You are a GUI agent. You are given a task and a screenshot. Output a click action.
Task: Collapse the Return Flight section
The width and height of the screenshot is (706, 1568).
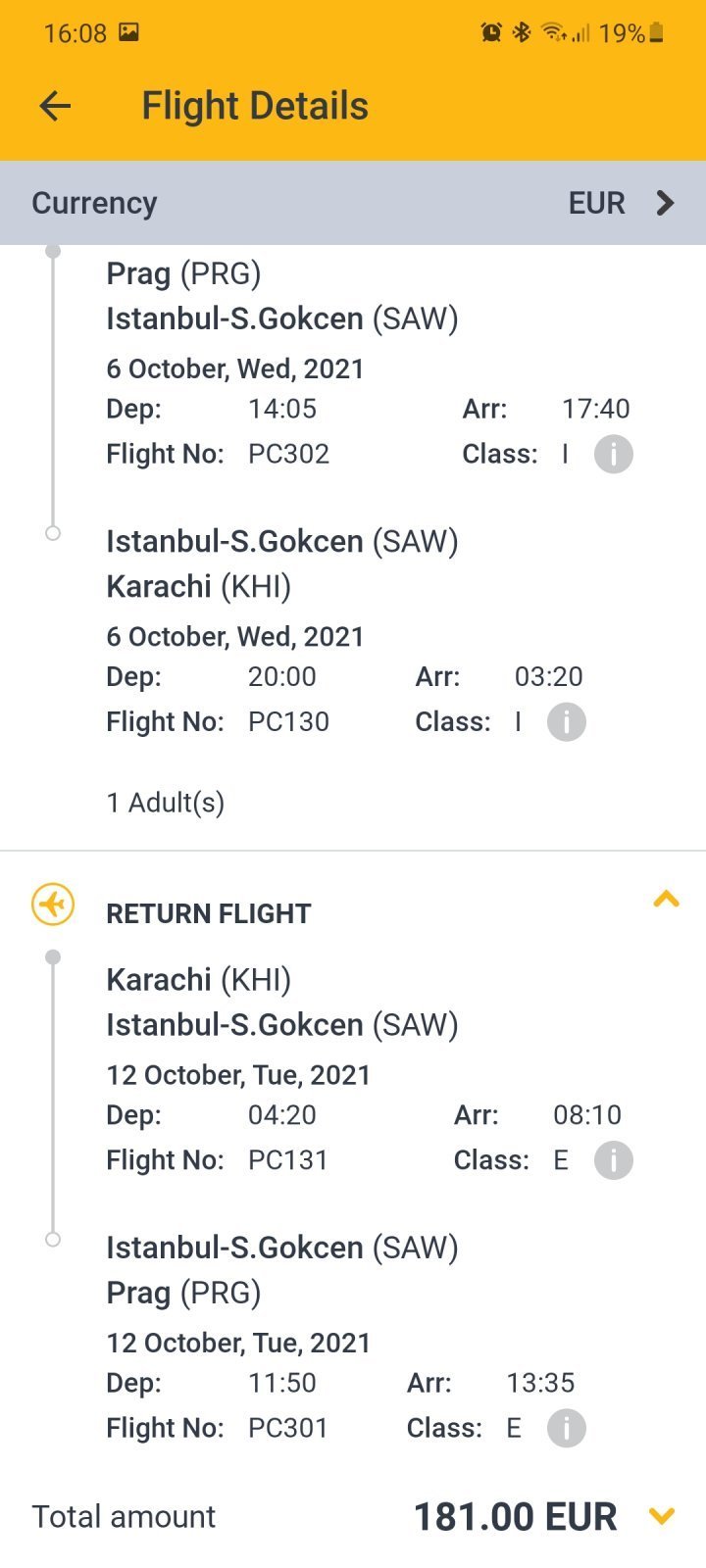pyautogui.click(x=666, y=899)
